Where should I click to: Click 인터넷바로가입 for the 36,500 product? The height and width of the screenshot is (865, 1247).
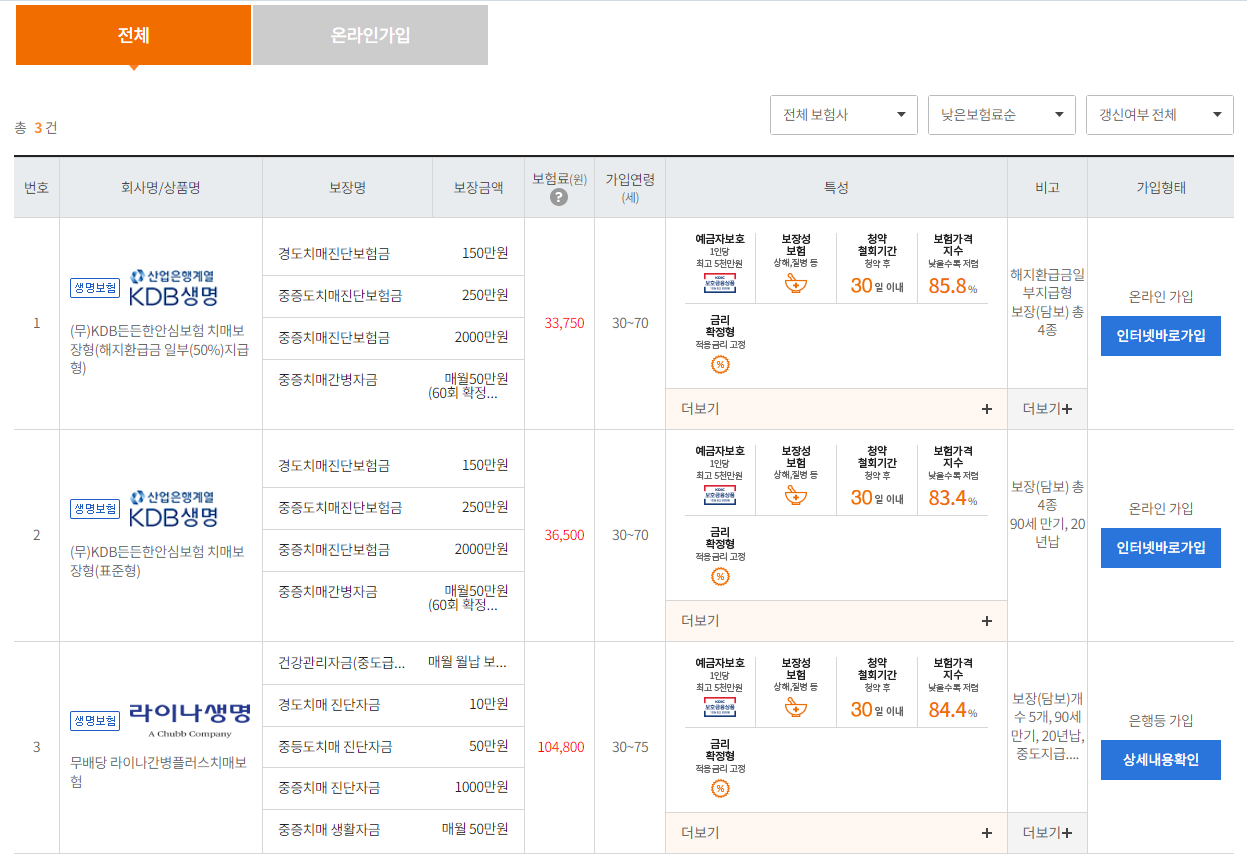[1161, 548]
